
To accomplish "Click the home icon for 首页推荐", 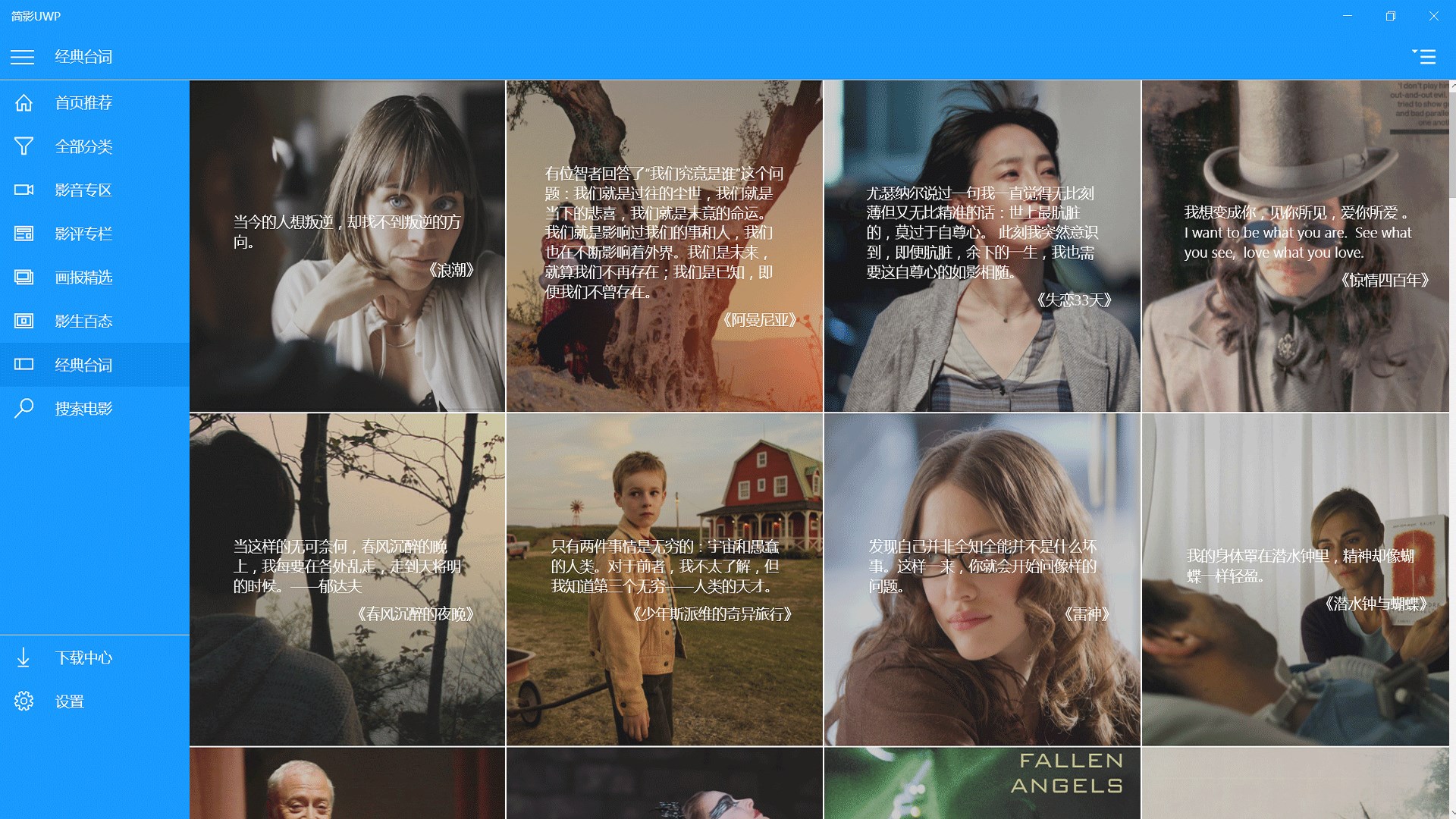I will (24, 102).
